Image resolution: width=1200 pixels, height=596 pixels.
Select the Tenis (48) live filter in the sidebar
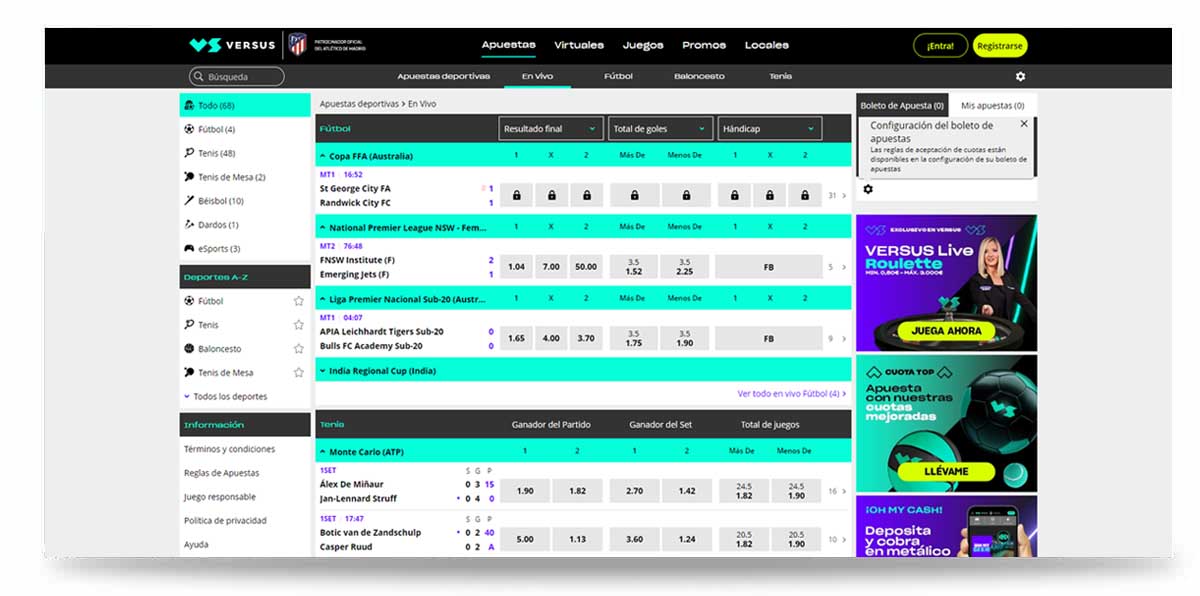pos(245,153)
